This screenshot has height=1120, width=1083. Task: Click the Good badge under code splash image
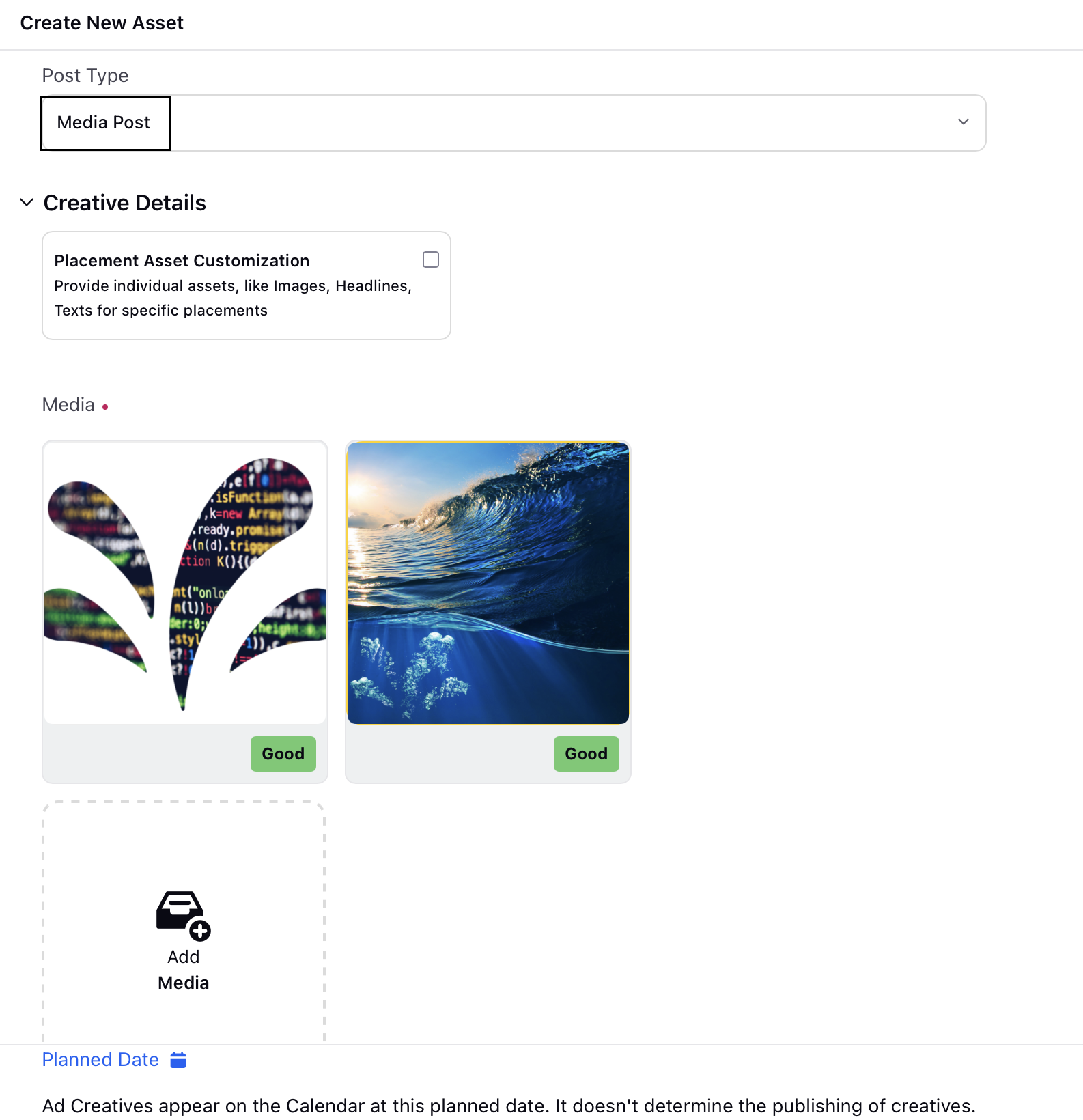pos(283,754)
